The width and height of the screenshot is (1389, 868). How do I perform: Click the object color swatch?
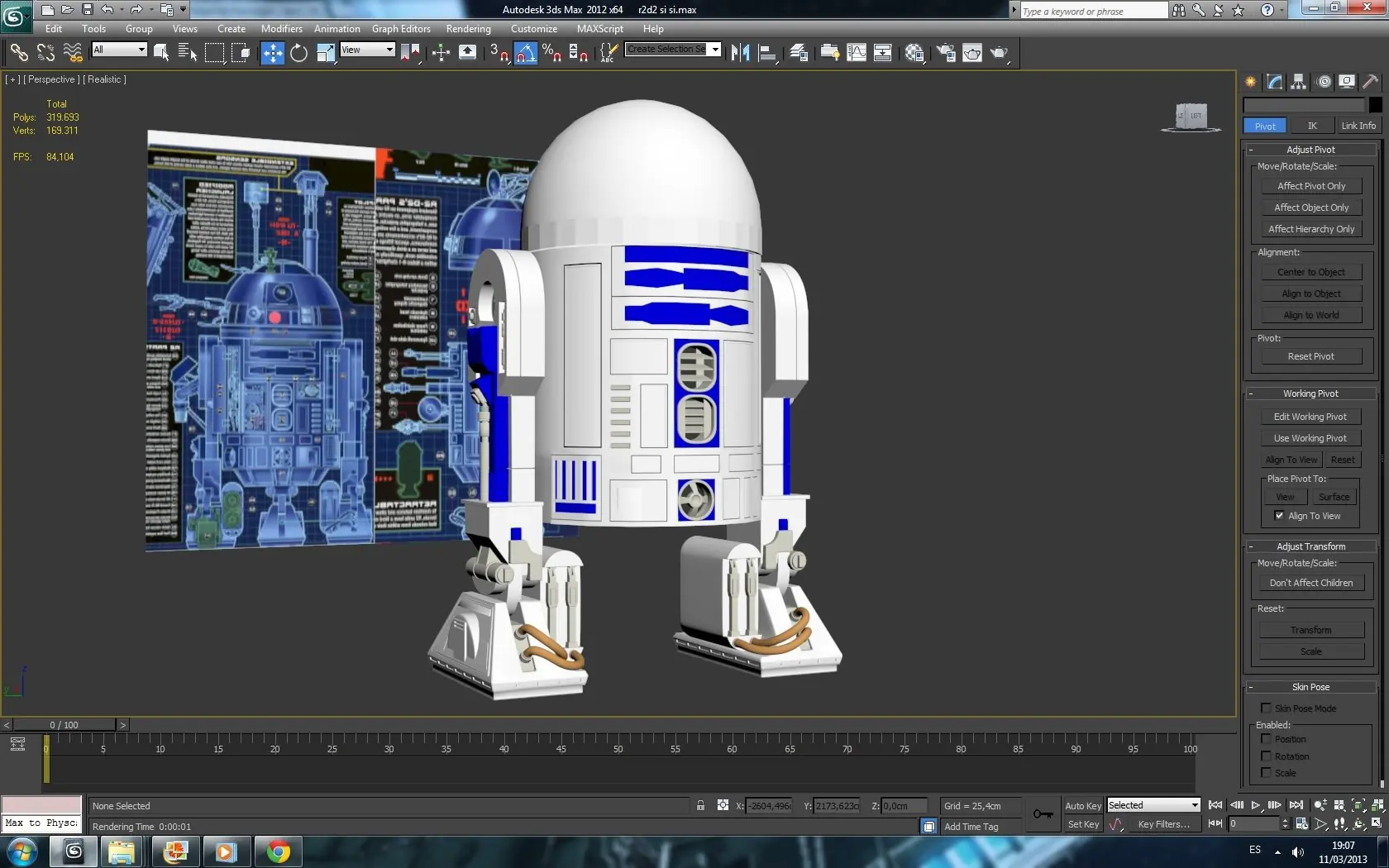point(1375,105)
